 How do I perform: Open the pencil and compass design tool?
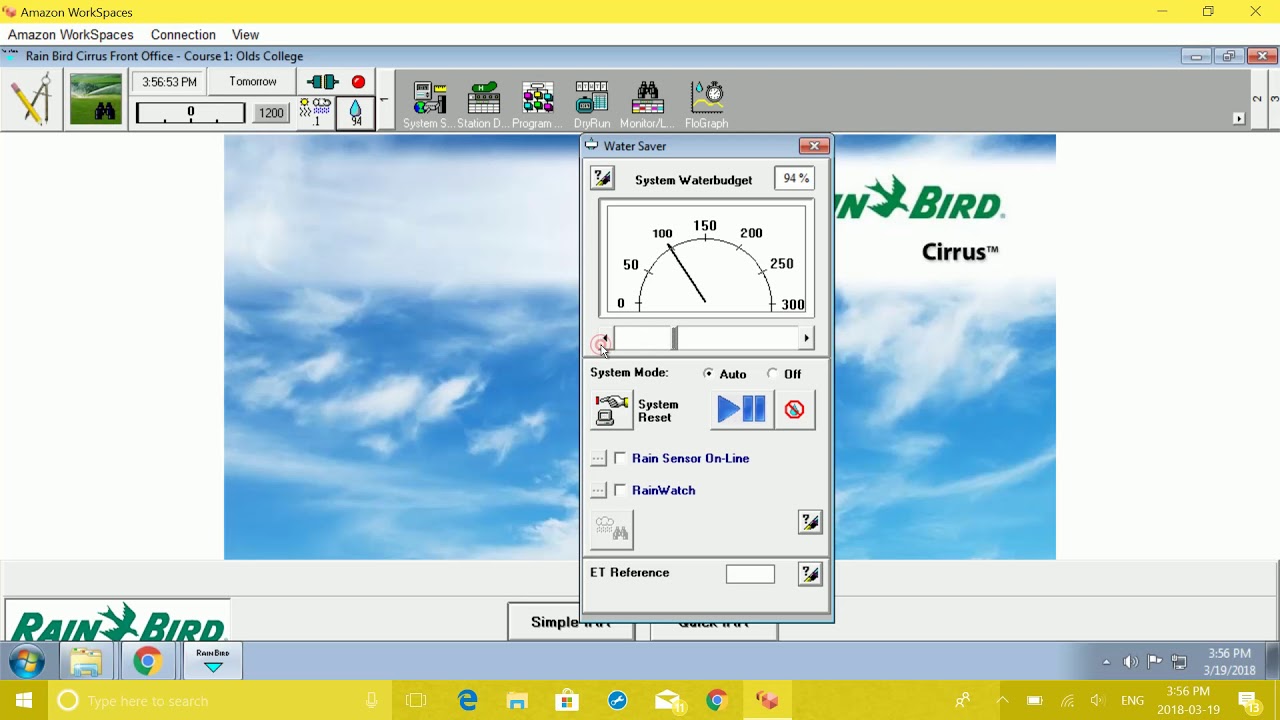pos(32,100)
